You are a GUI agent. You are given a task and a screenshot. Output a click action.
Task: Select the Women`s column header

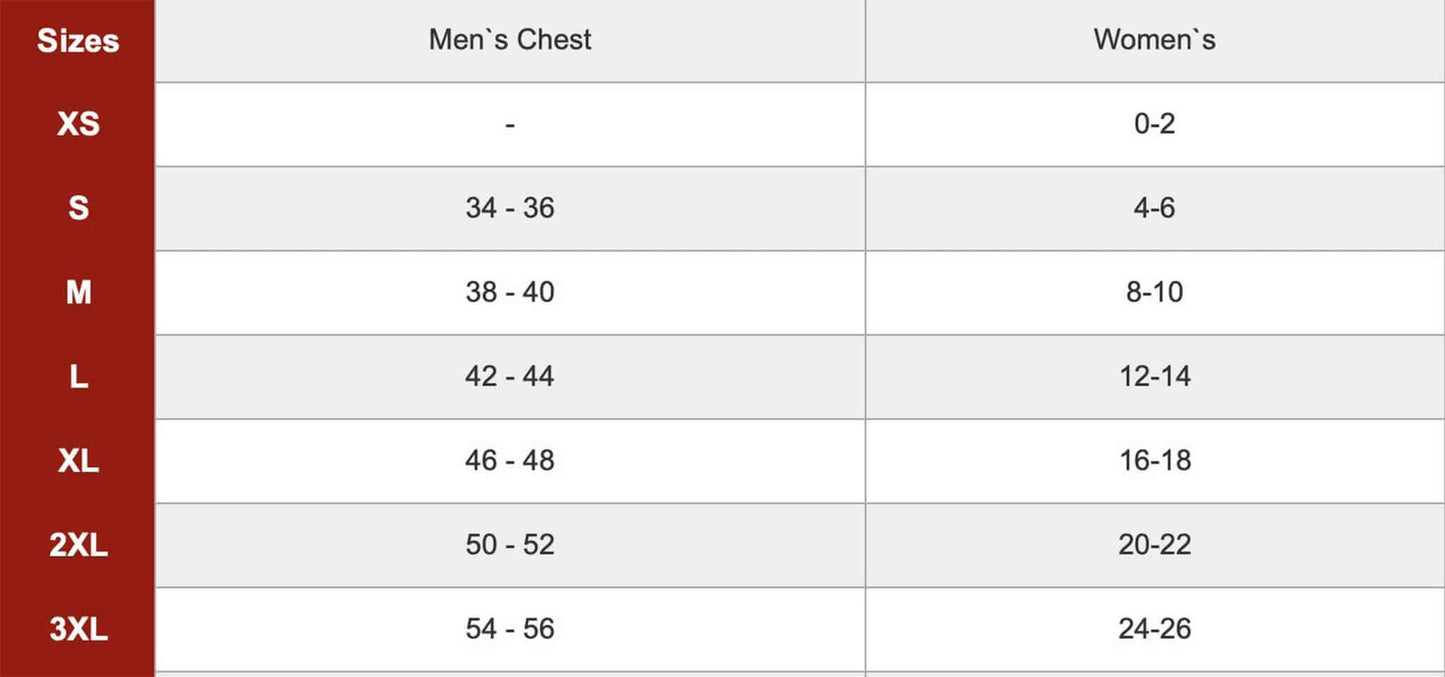click(1154, 40)
